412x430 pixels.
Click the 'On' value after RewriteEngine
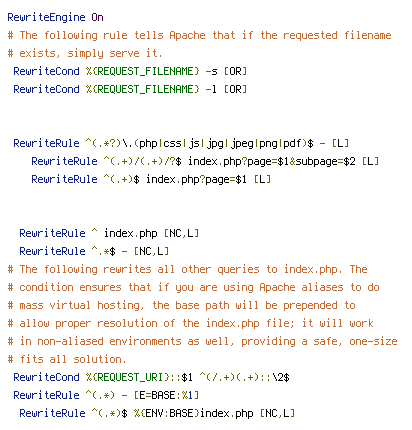[x=97, y=17]
